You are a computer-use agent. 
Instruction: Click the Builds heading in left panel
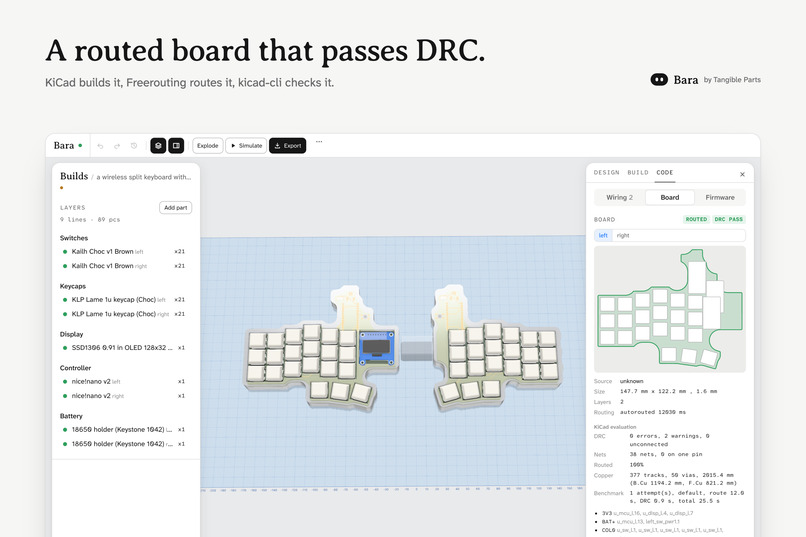pyautogui.click(x=74, y=176)
